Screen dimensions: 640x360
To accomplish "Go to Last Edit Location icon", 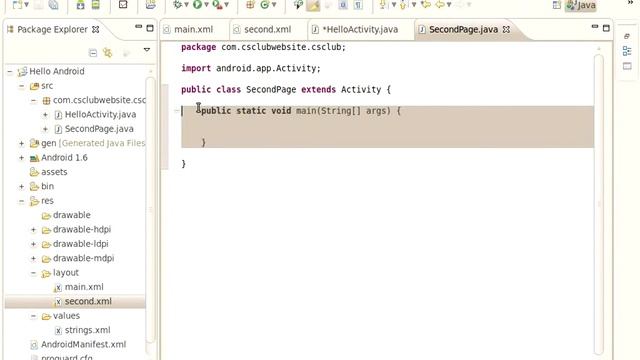I will point(426,5).
